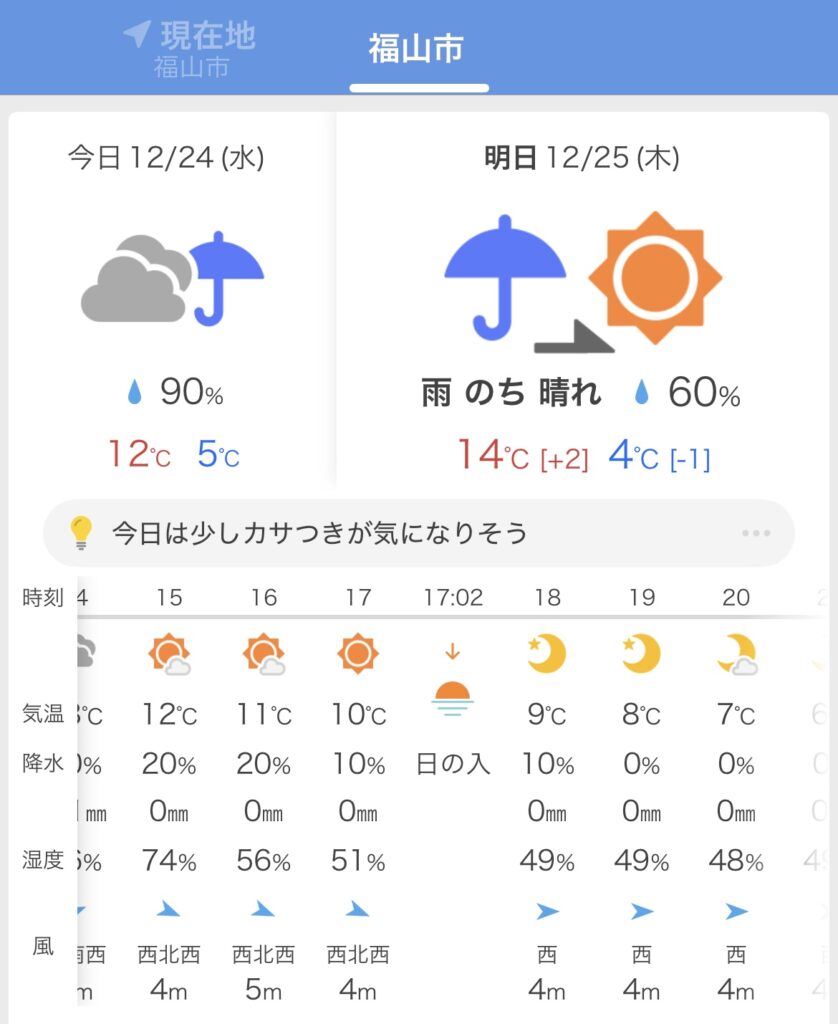
Task: Tap the 17時 sunny weather icon
Action: (x=358, y=654)
